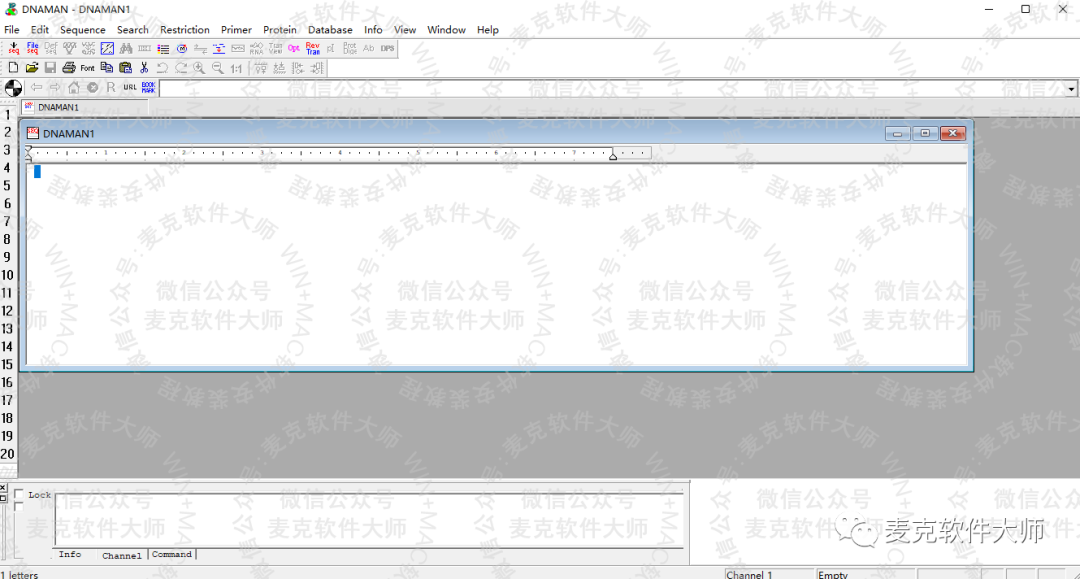Click the pI calculation icon

331,48
